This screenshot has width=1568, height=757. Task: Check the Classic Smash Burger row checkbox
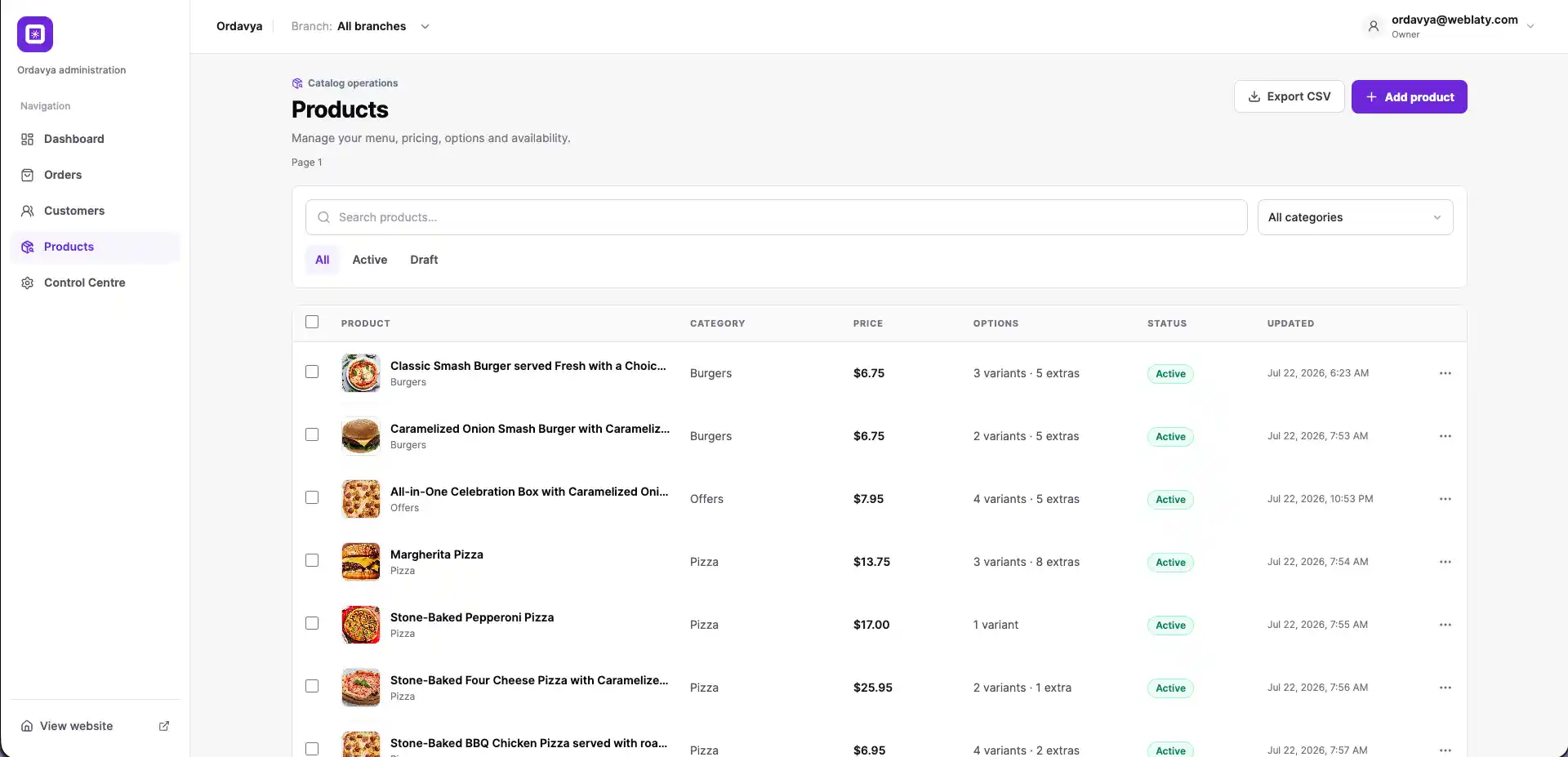coord(312,372)
